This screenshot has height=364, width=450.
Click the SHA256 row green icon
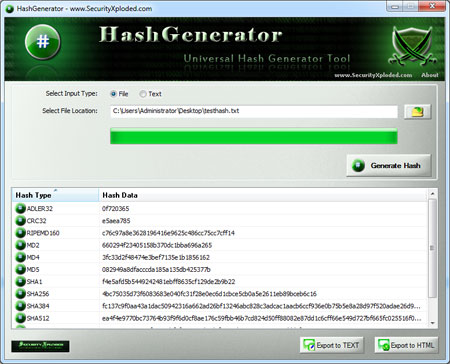(20, 294)
